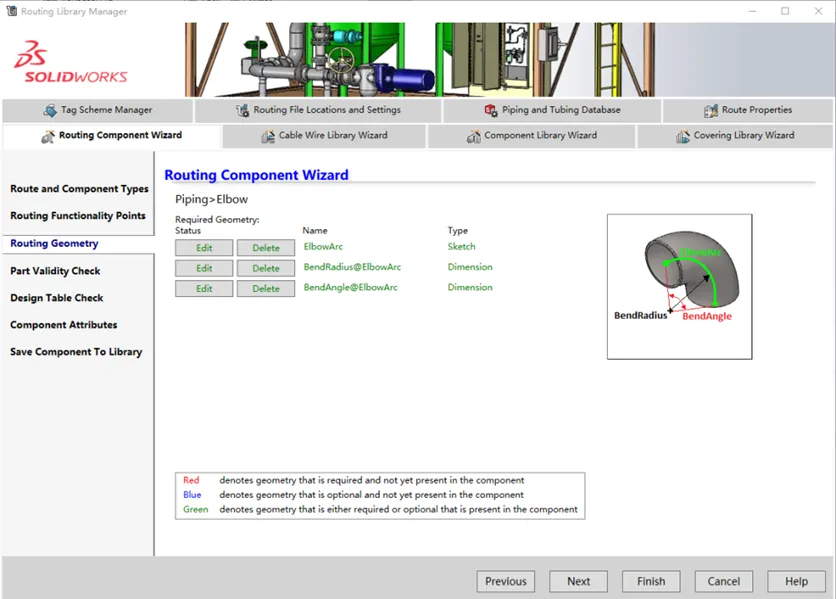The image size is (836, 599).
Task: Click the SOLIDWORKS logo
Action: (70, 62)
